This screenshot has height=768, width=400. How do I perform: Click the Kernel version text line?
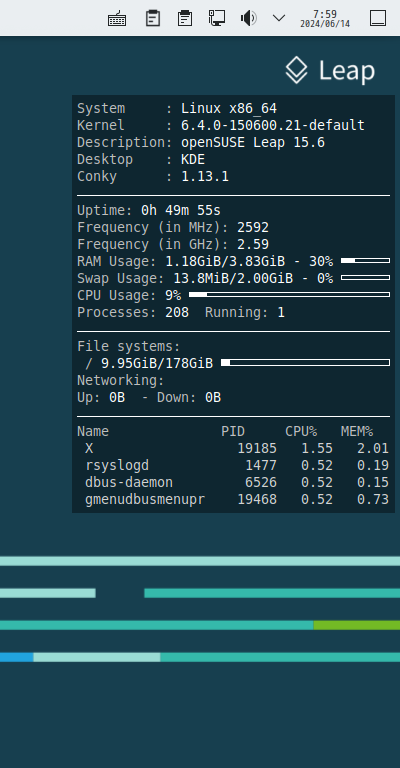click(x=221, y=125)
